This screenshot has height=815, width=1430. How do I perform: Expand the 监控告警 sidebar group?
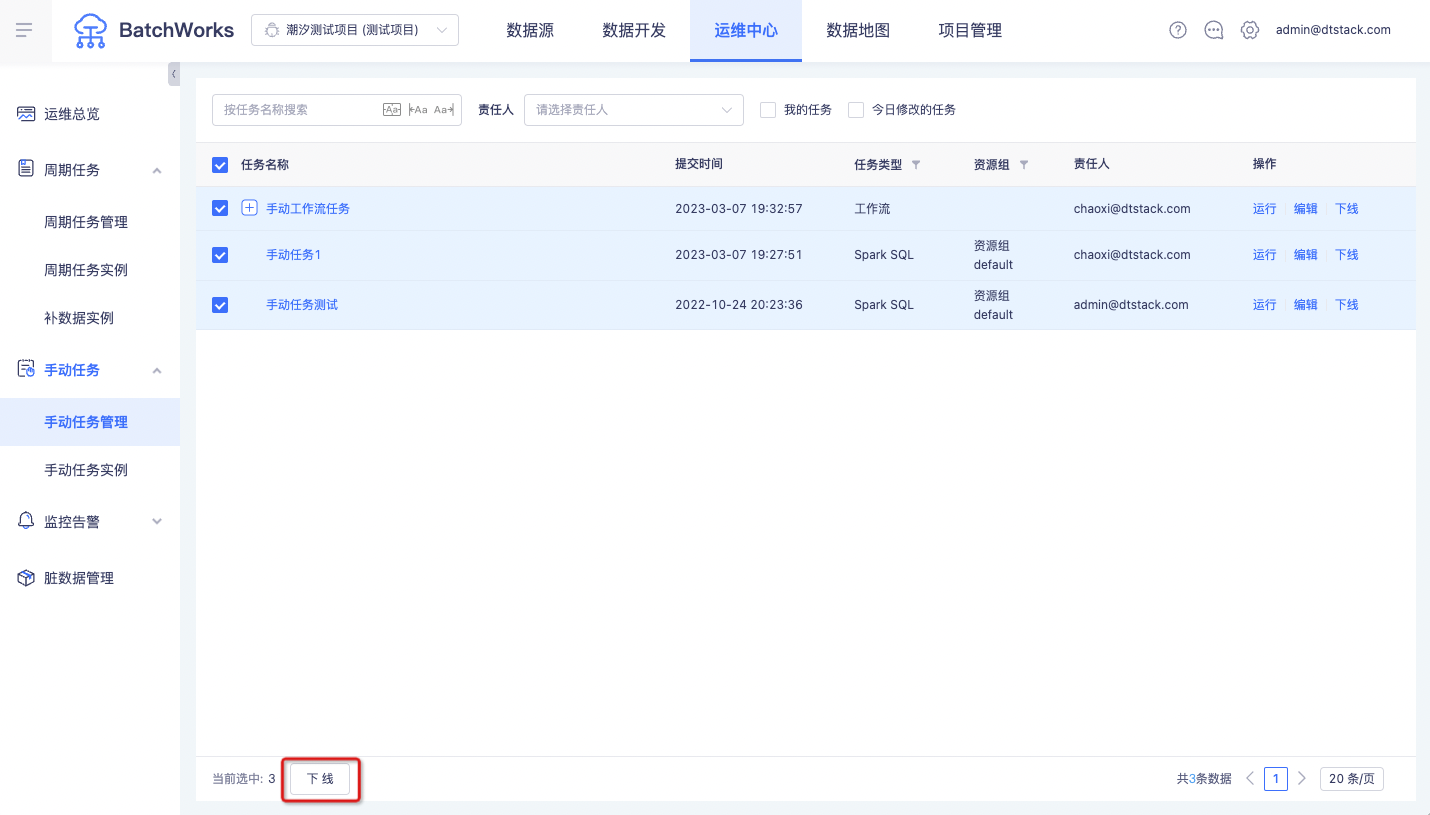pyautogui.click(x=157, y=522)
